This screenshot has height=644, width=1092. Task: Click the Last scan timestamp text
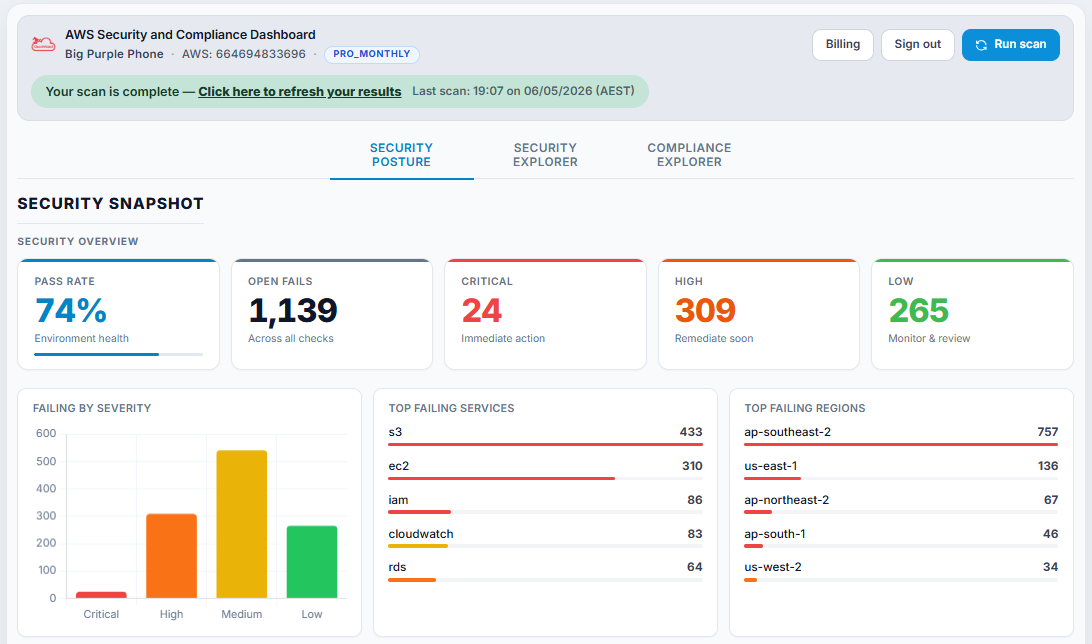point(523,91)
